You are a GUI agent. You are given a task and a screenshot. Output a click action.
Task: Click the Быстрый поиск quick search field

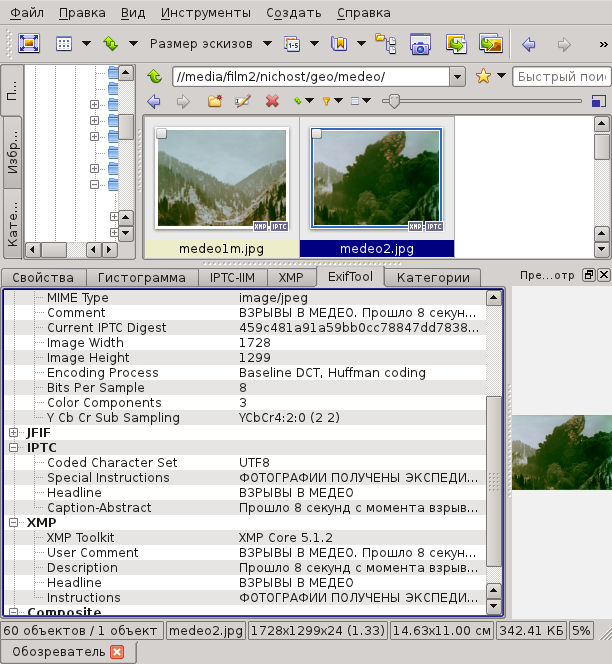562,77
